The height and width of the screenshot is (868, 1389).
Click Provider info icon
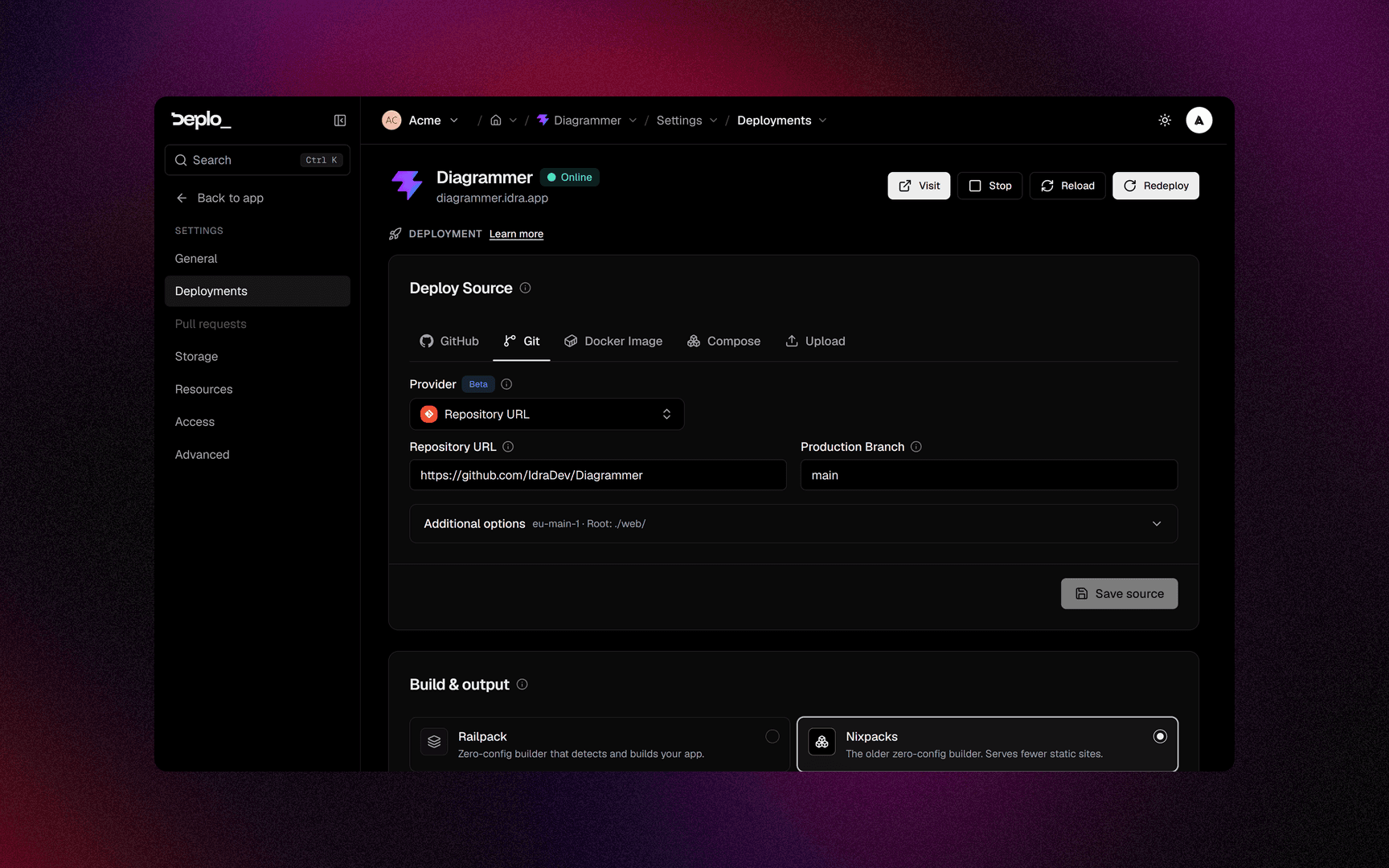point(506,384)
